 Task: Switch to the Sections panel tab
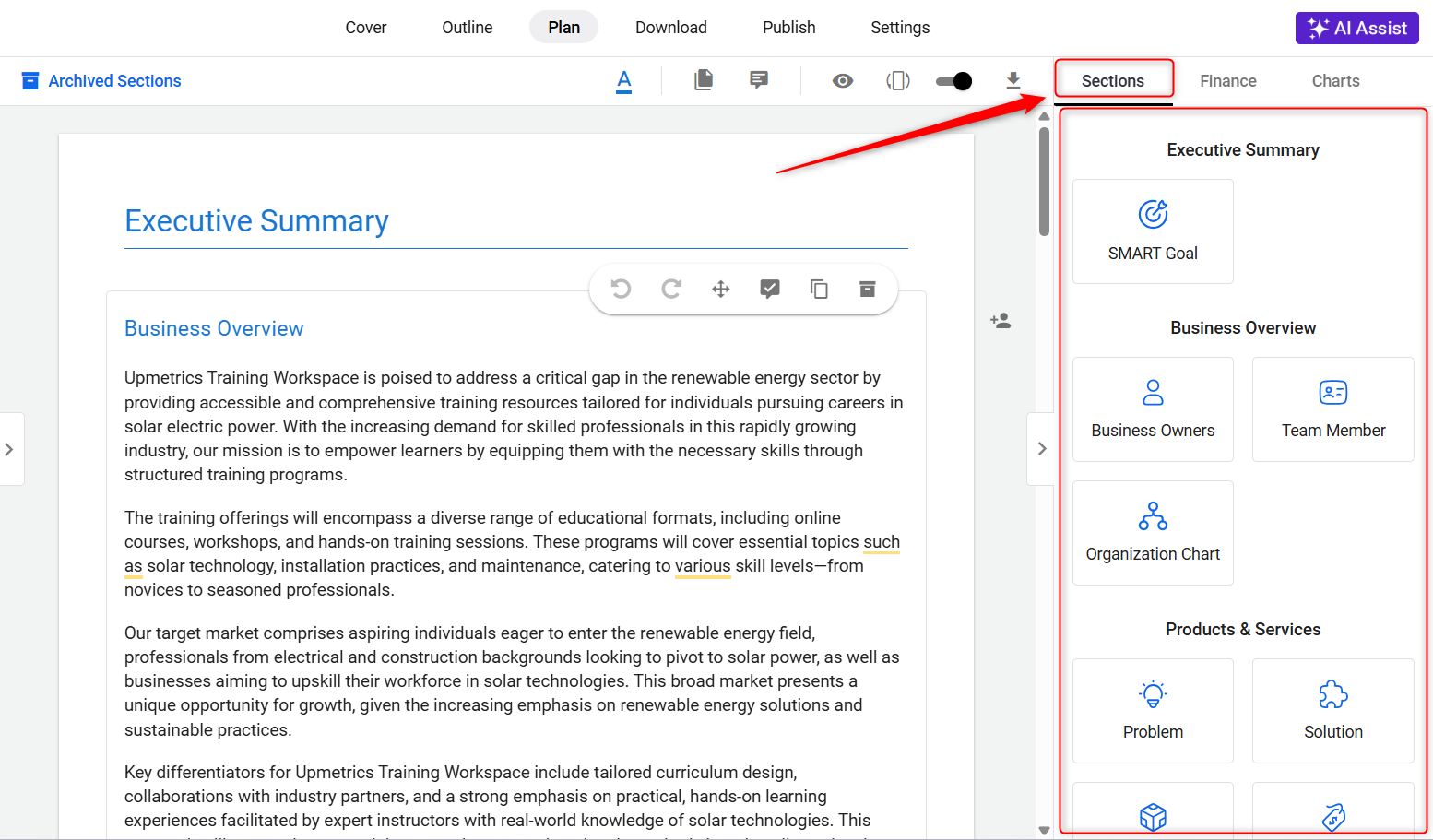1113,81
